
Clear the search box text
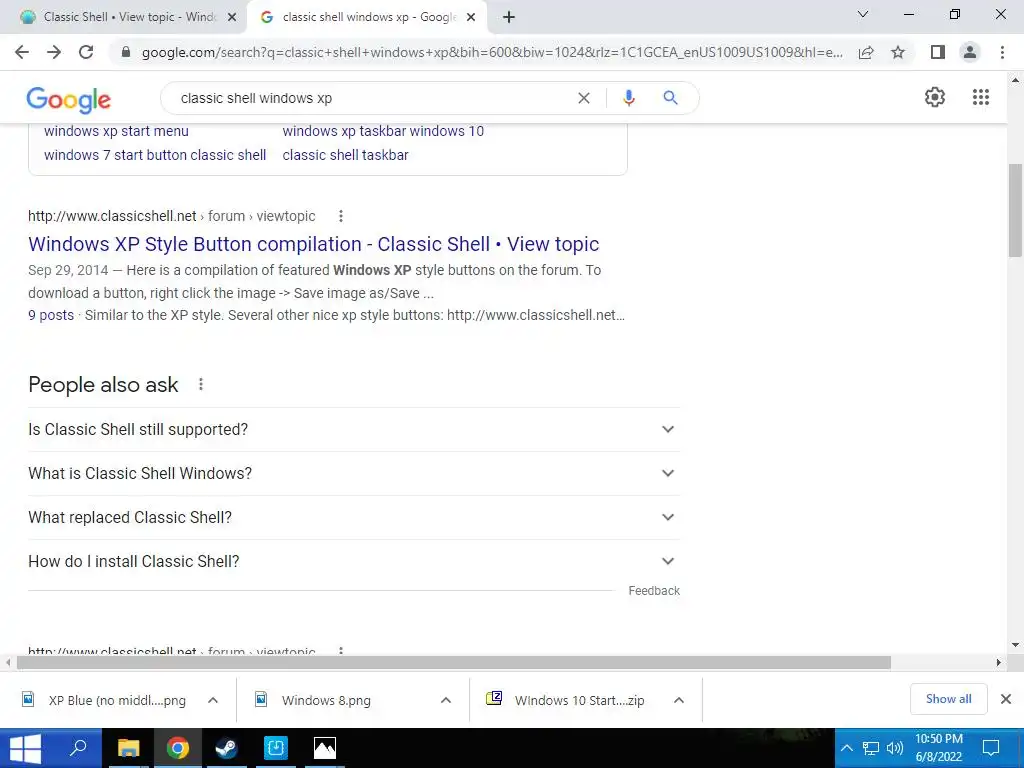point(584,98)
